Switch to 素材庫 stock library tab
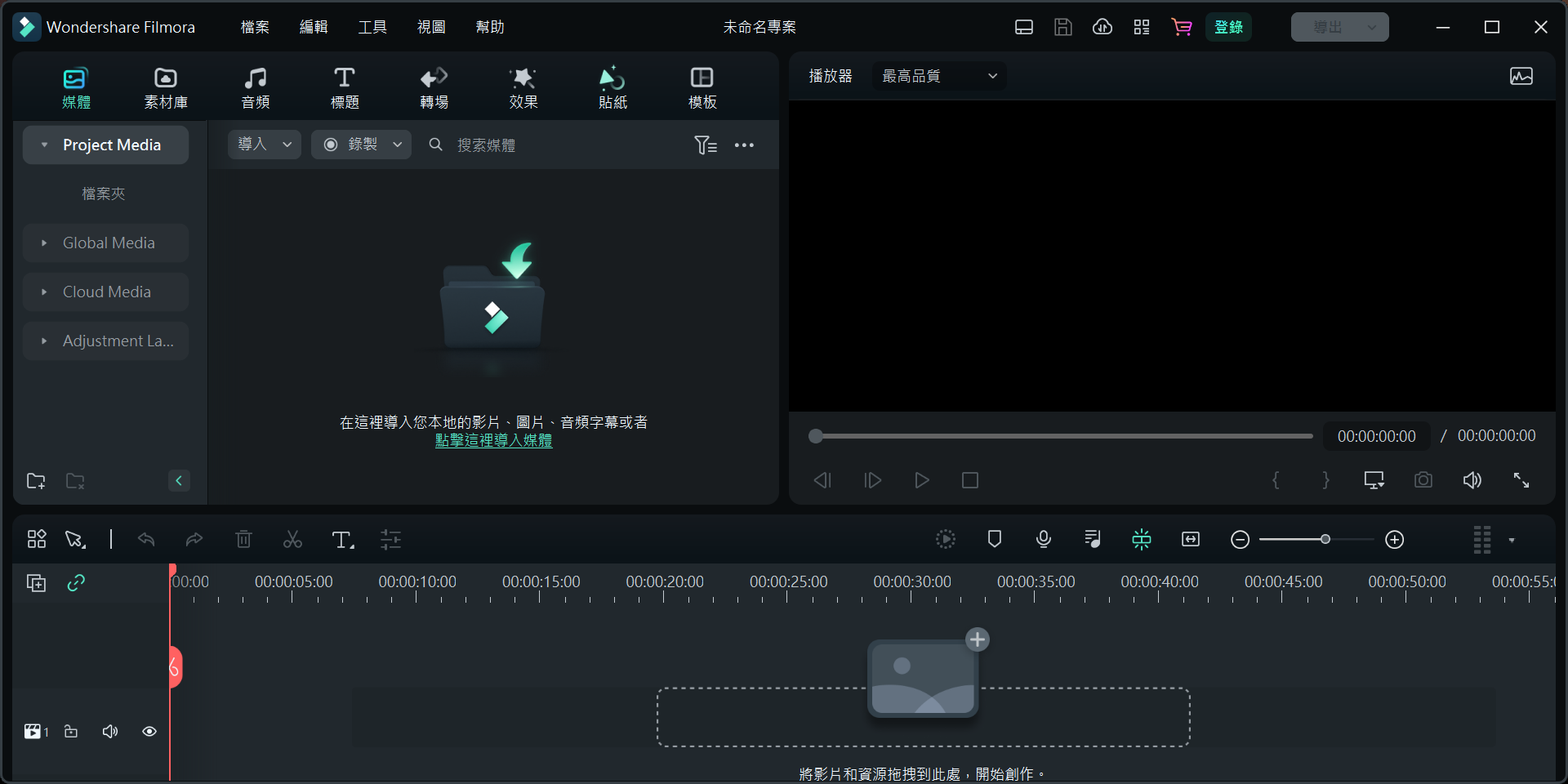Viewport: 1568px width, 784px height. point(166,88)
